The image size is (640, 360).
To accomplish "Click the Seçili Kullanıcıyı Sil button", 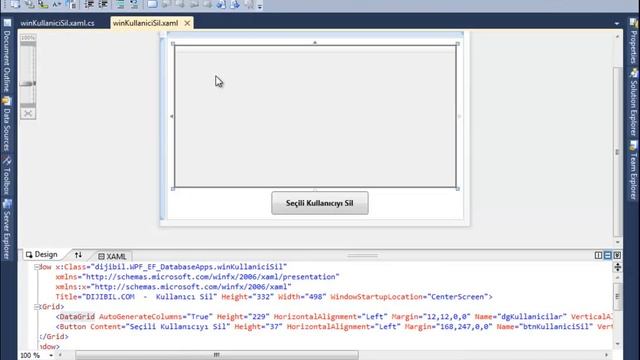I will [320, 203].
